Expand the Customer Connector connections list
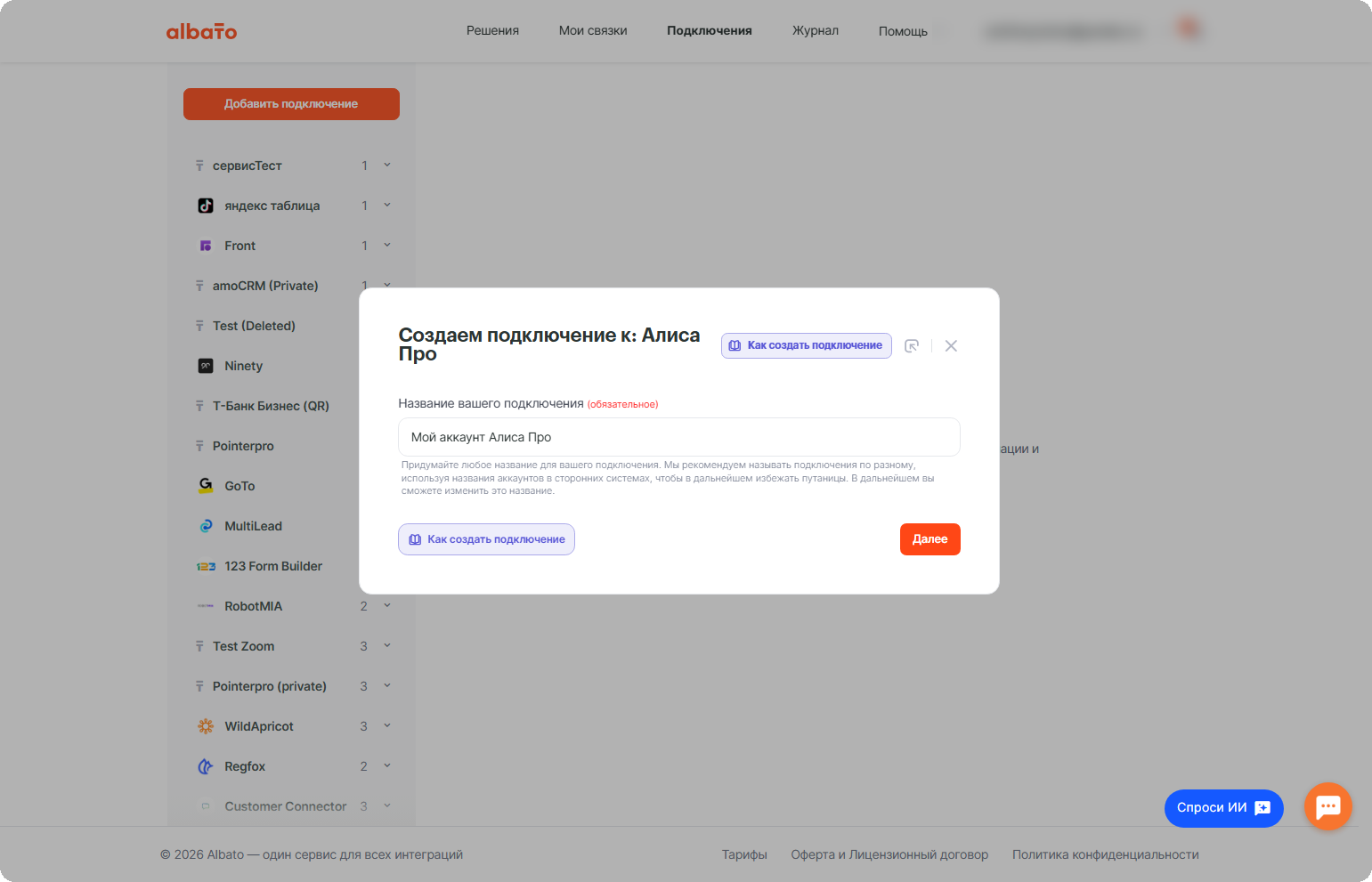The height and width of the screenshot is (882, 1372). 387,805
